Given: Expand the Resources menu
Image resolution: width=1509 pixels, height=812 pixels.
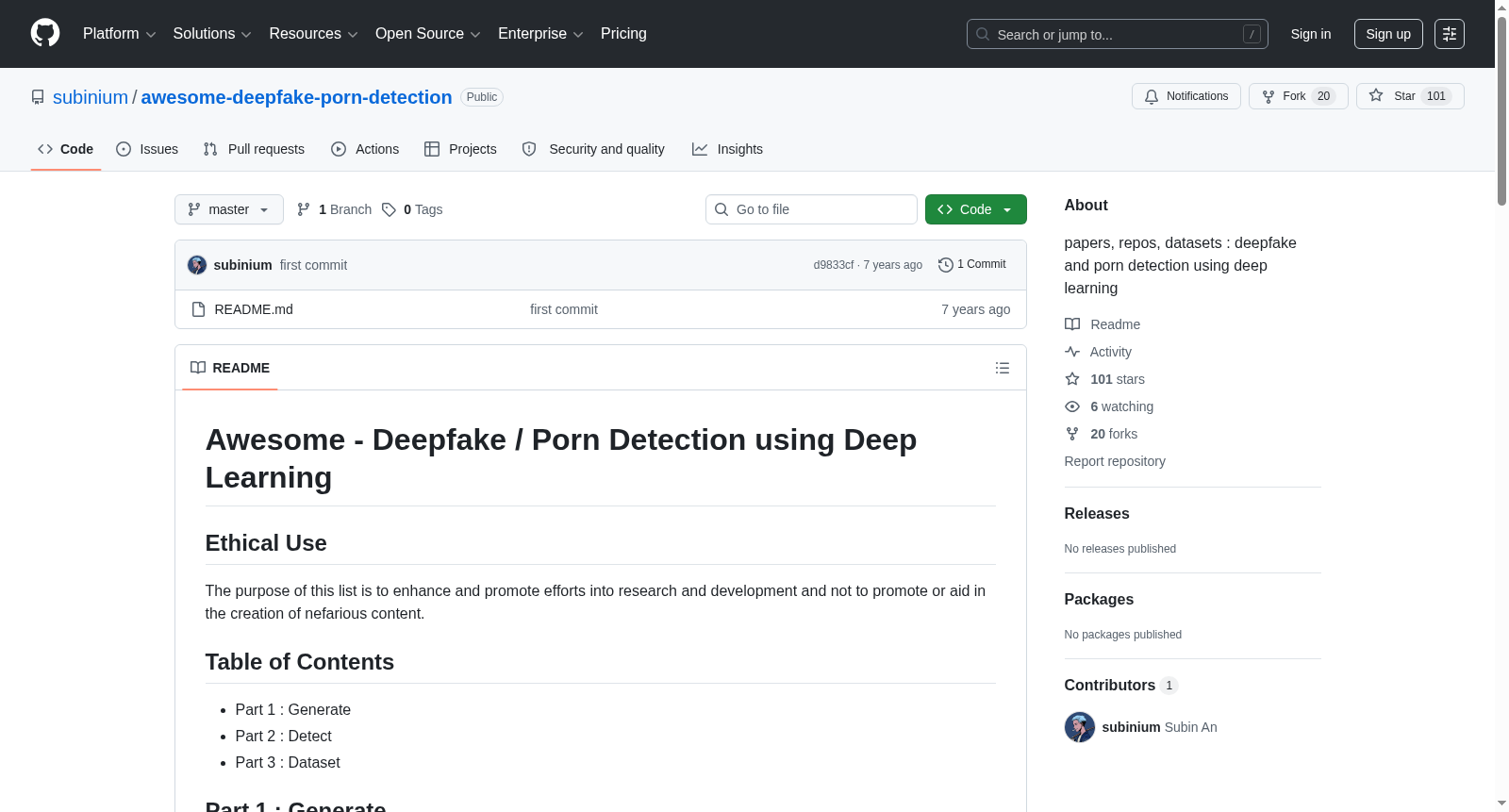Looking at the screenshot, I should click(313, 34).
